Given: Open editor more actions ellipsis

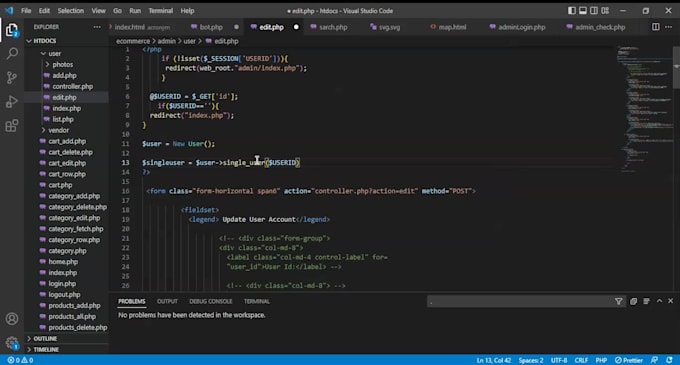Looking at the screenshot, I should tap(669, 27).
